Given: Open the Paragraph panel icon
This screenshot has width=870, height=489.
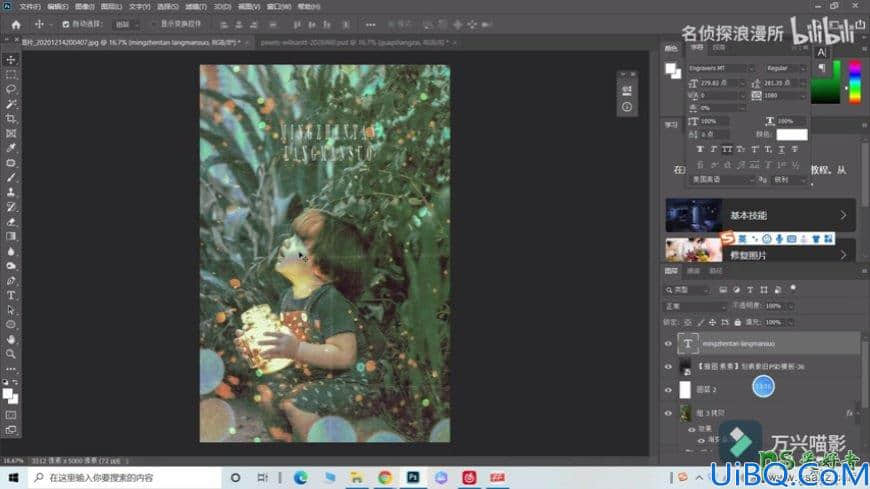Looking at the screenshot, I should [x=821, y=68].
